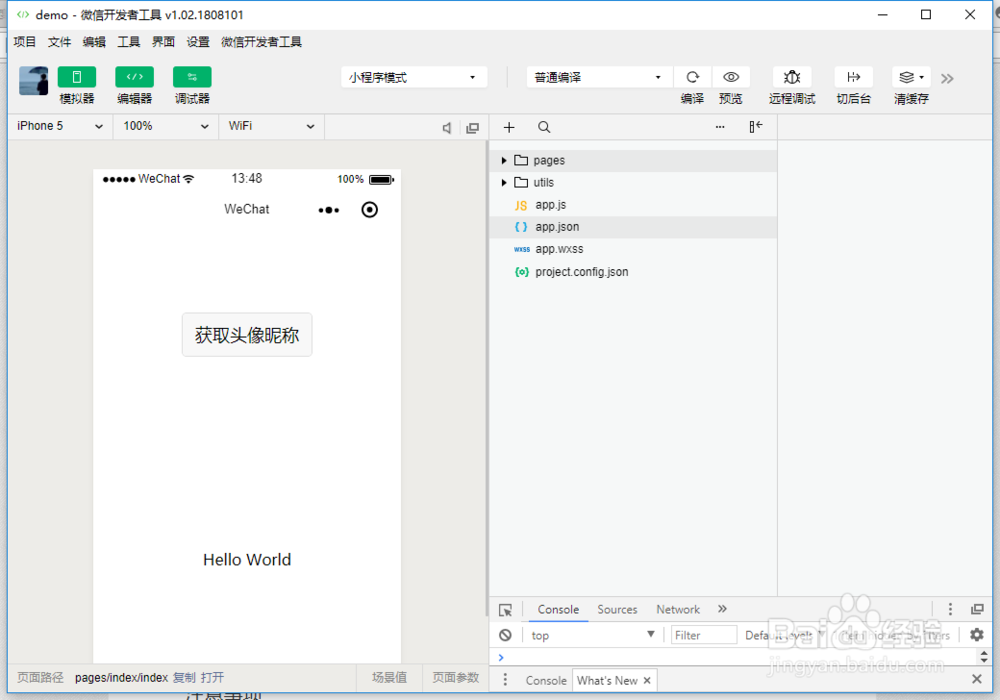
Task: Open the 工具 menu
Action: 128,41
